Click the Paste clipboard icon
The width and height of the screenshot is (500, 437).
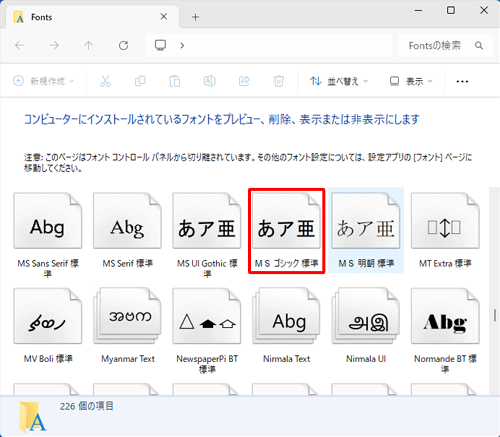(x=175, y=81)
